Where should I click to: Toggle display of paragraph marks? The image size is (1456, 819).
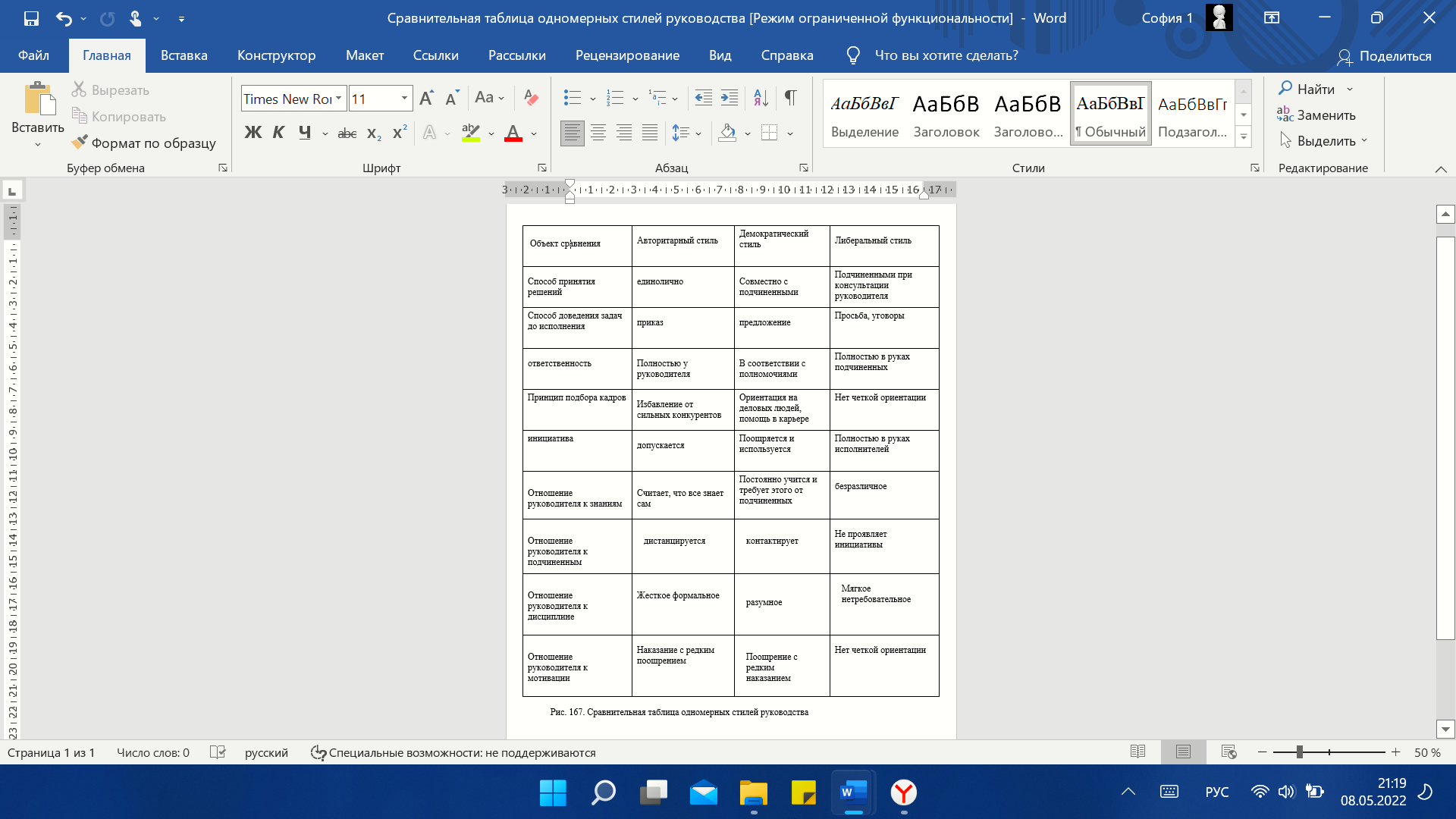pos(791,98)
